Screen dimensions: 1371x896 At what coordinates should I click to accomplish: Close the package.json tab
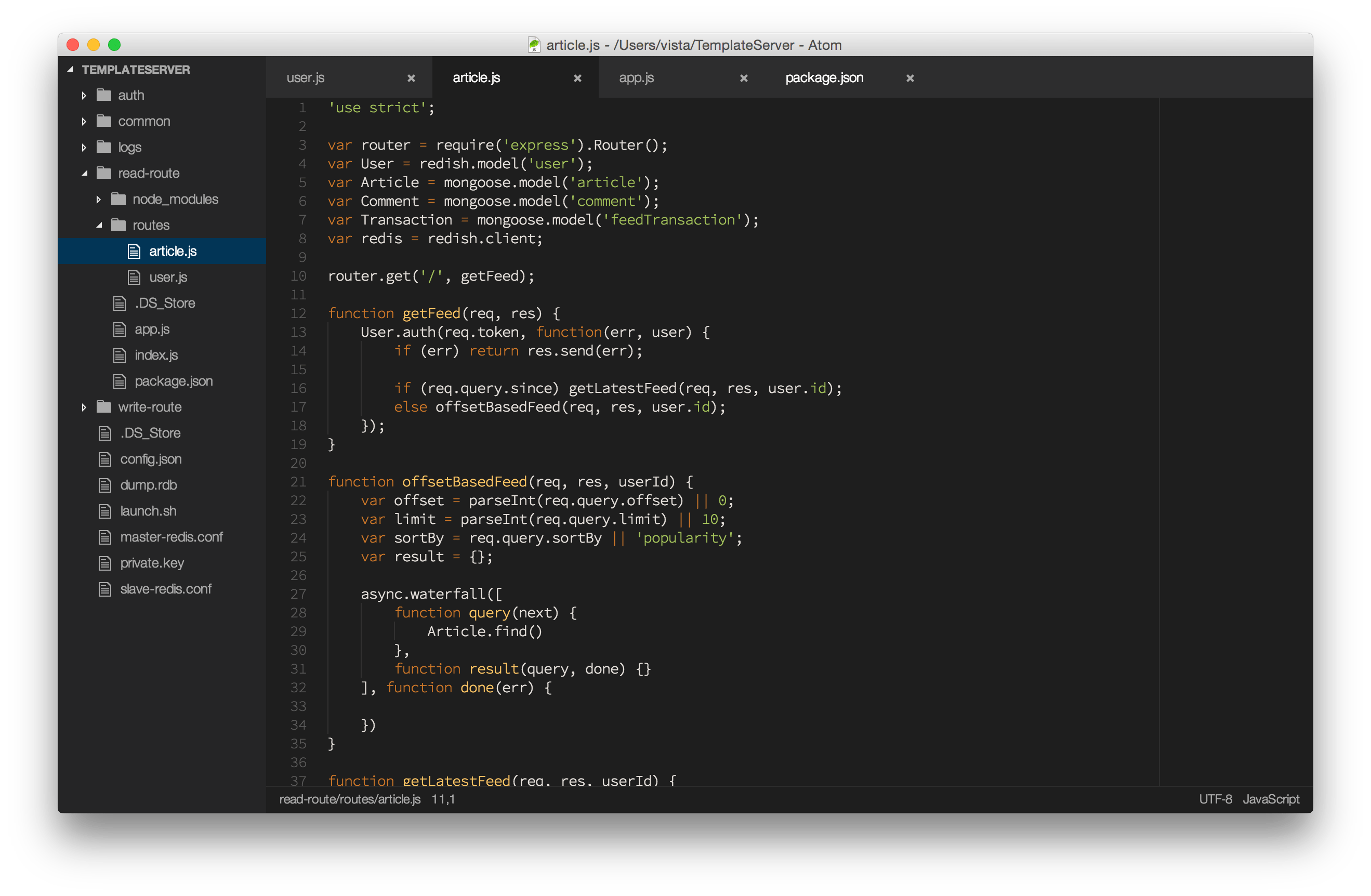tap(909, 77)
